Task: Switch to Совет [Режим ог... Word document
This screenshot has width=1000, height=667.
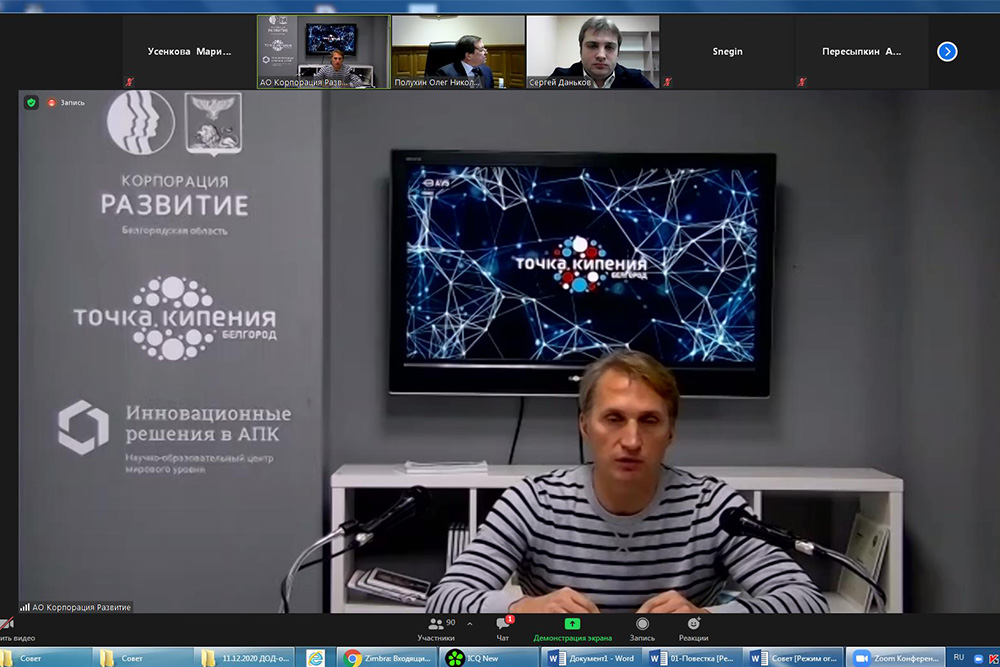Action: 795,657
